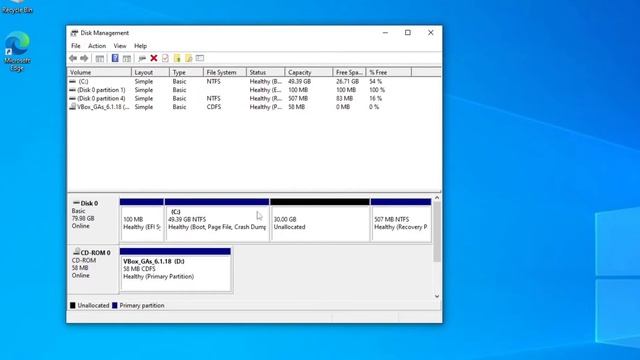Screen dimensions: 640x360
Task: Click the scroll-up arrow in the disk pane
Action: [437, 198]
